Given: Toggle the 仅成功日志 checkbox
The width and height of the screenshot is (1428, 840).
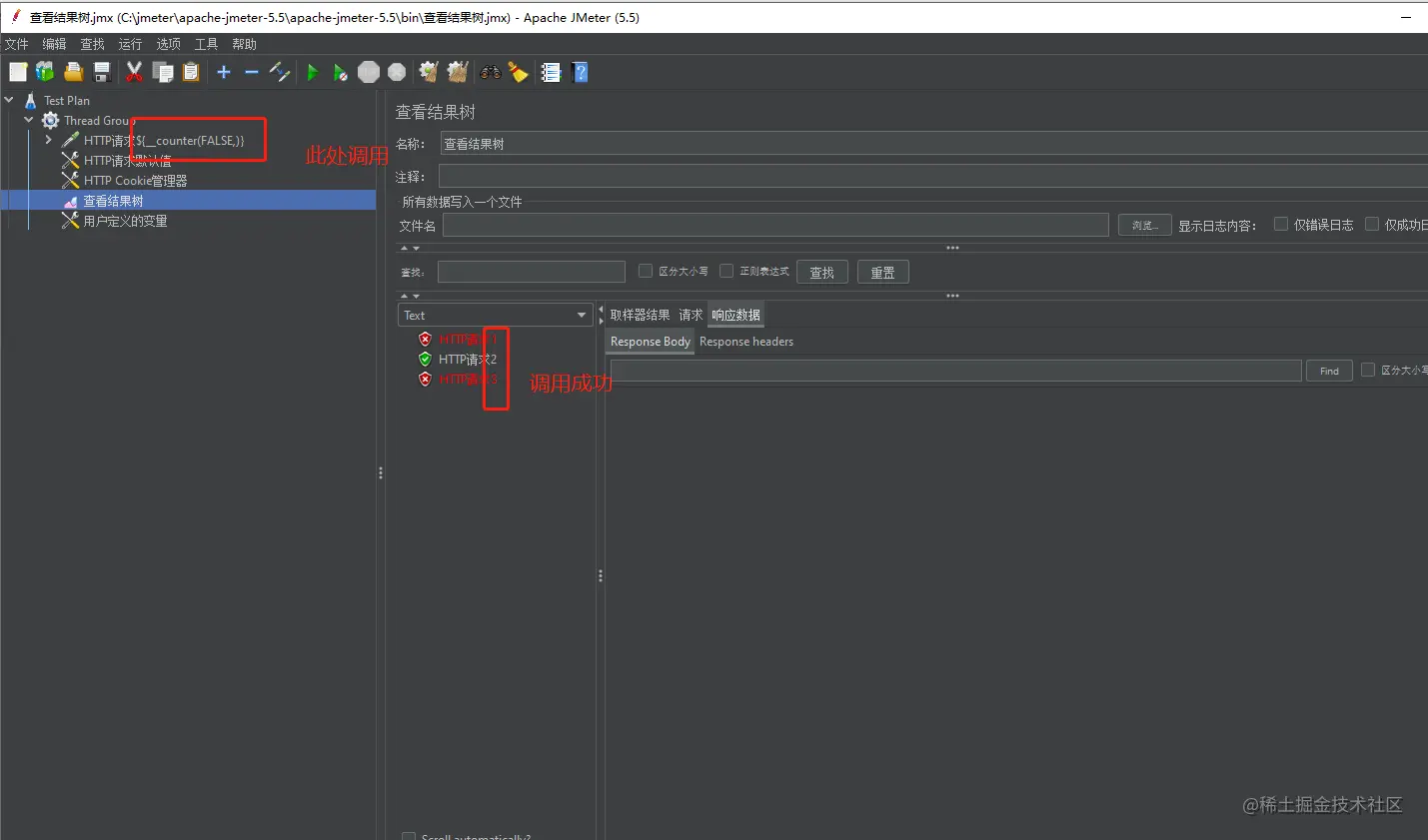Looking at the screenshot, I should 1372,225.
